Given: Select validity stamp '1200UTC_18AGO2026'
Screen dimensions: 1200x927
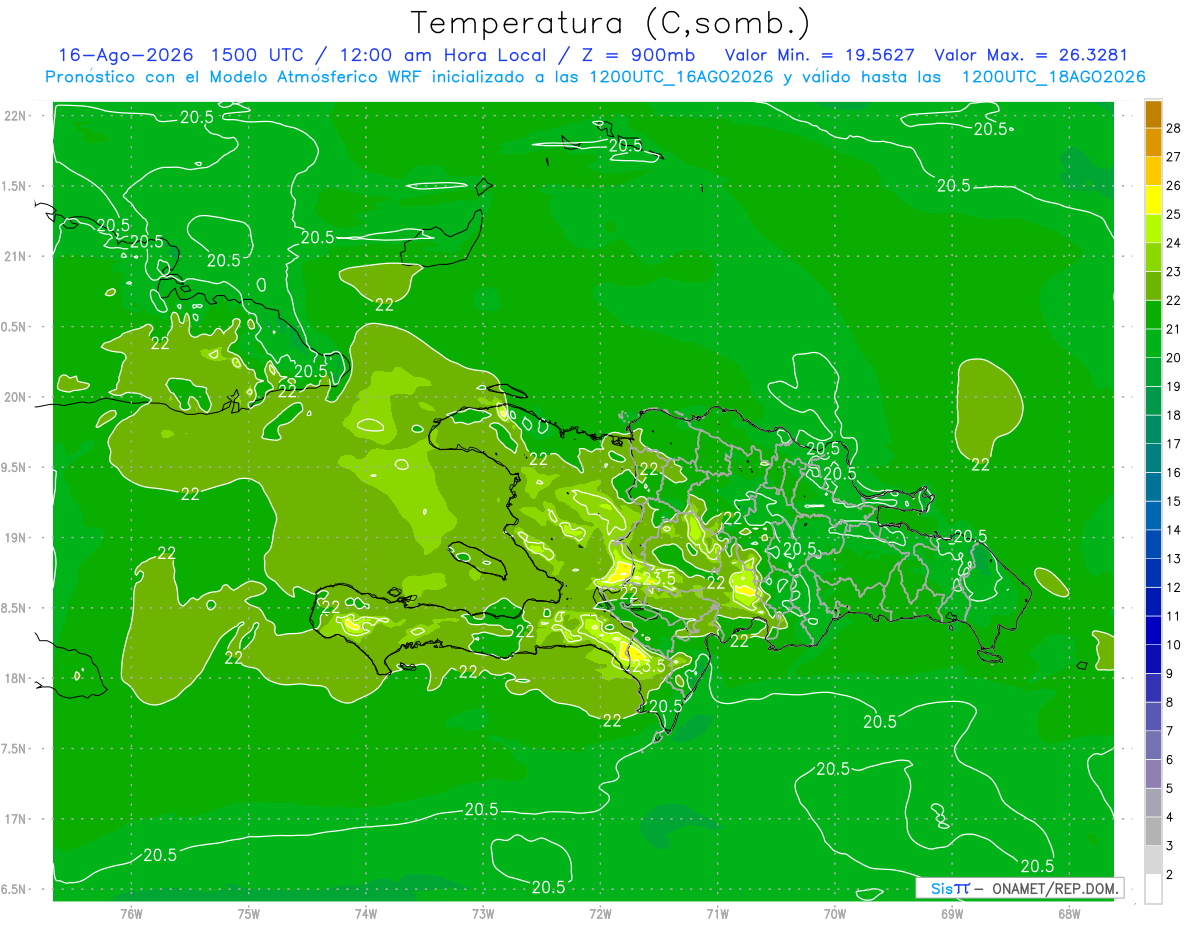Looking at the screenshot, I should (1053, 77).
